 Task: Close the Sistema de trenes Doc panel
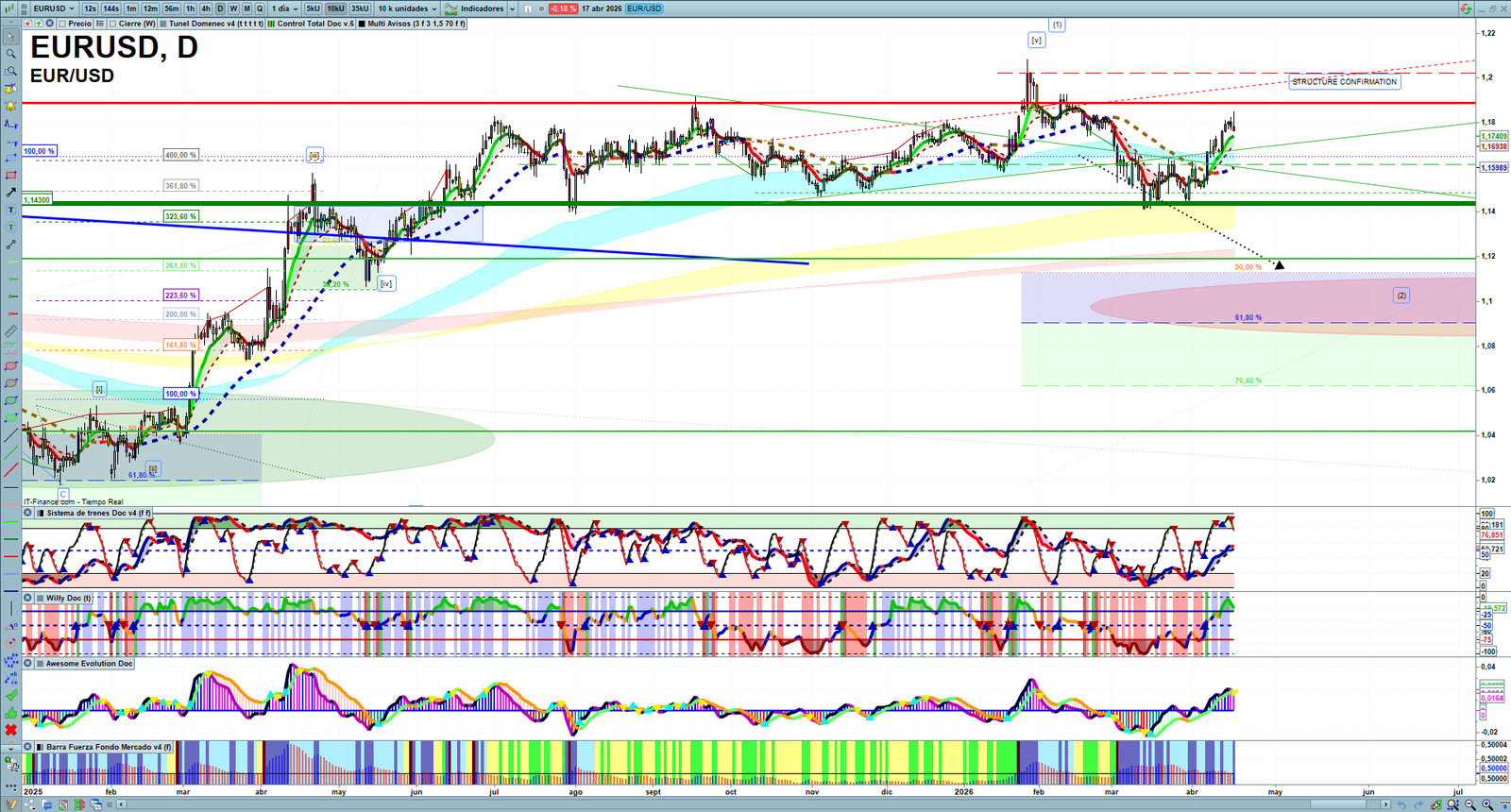coord(28,513)
